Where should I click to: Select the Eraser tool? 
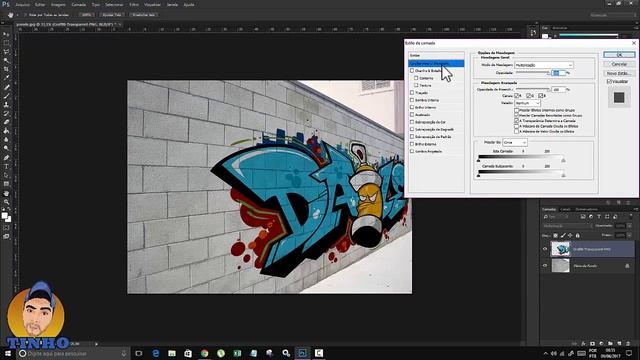click(x=6, y=122)
